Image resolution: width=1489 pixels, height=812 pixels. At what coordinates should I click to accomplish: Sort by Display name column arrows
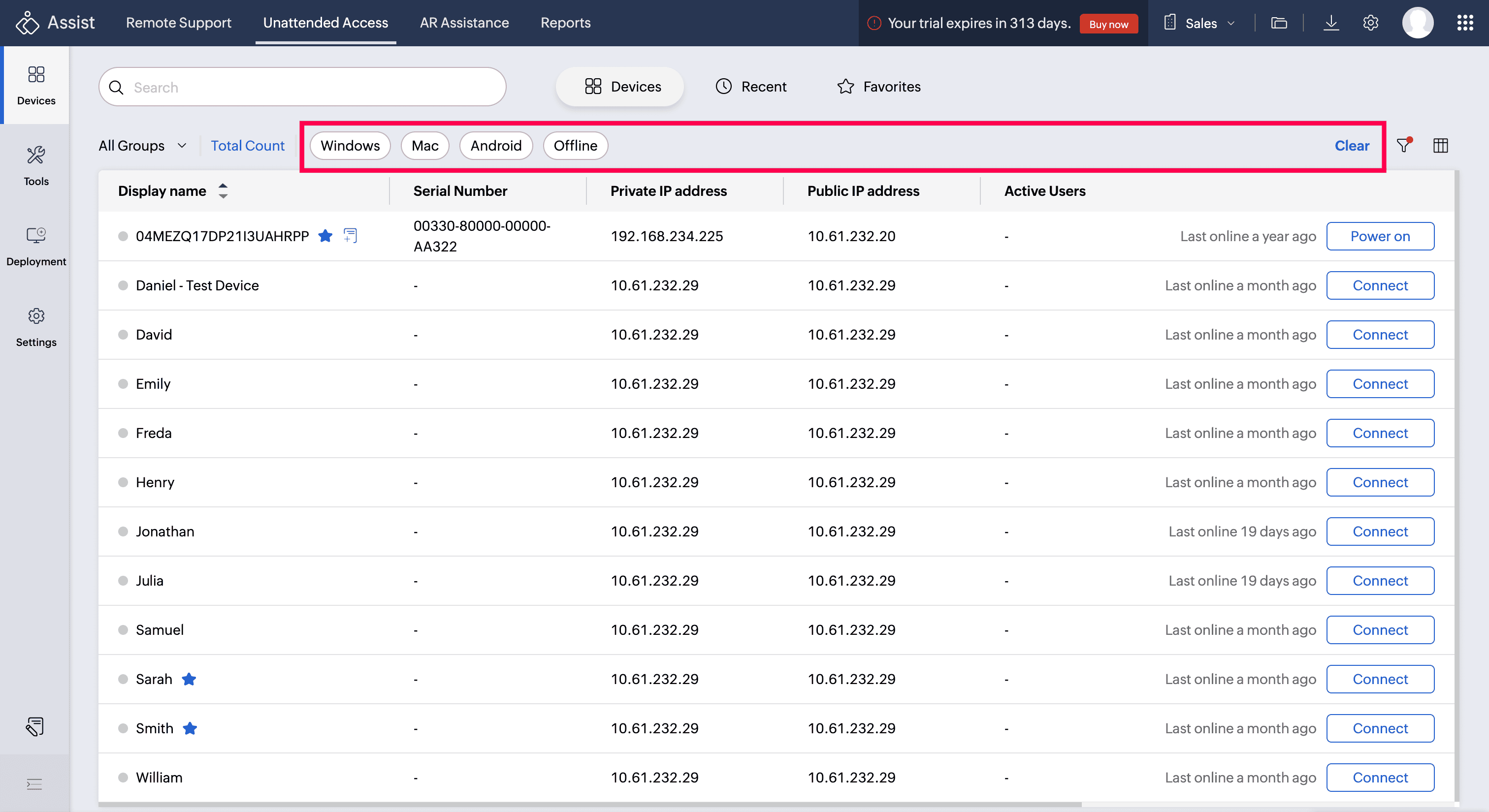223,190
